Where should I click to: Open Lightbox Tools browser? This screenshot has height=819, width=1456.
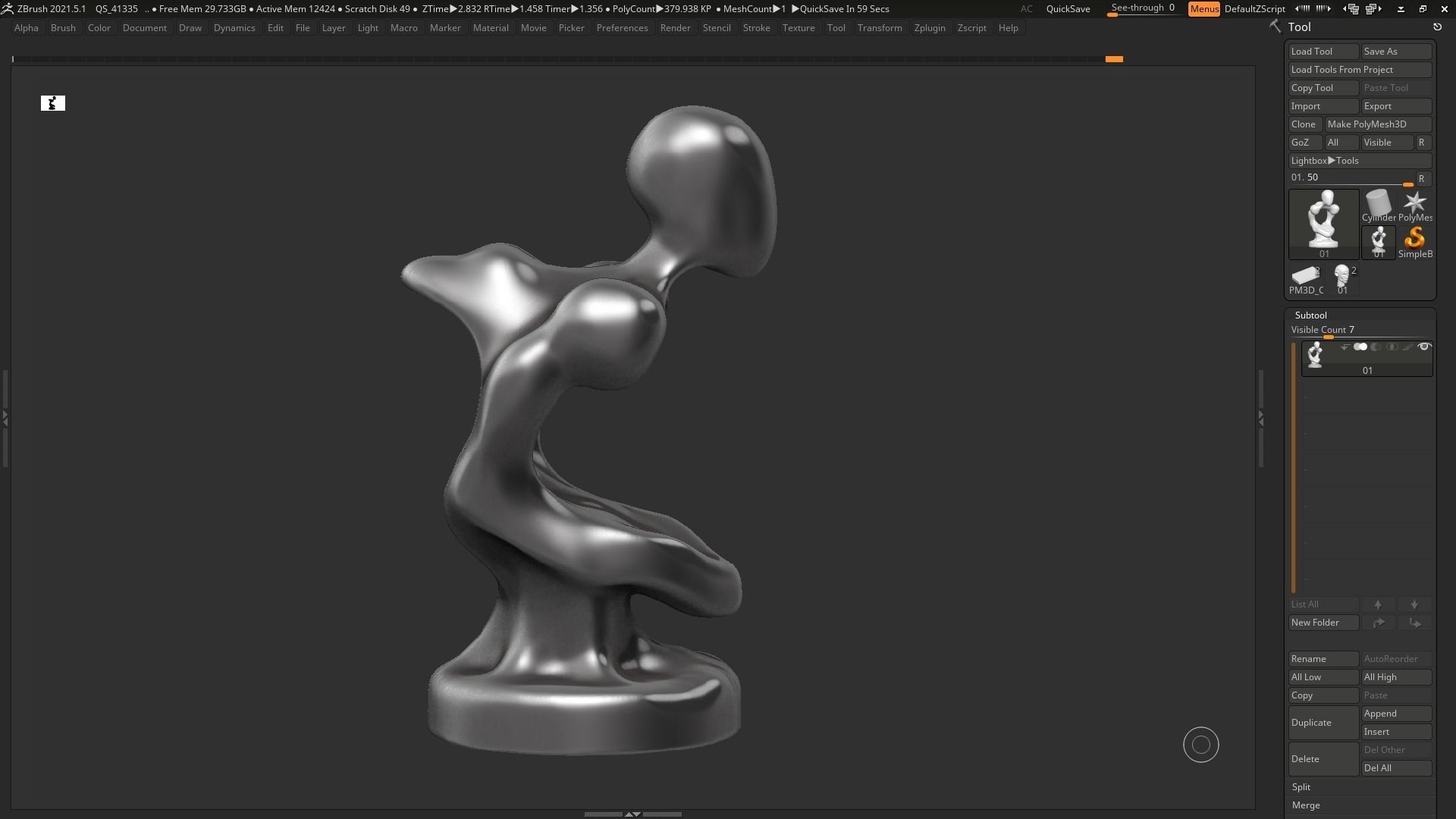click(1360, 161)
